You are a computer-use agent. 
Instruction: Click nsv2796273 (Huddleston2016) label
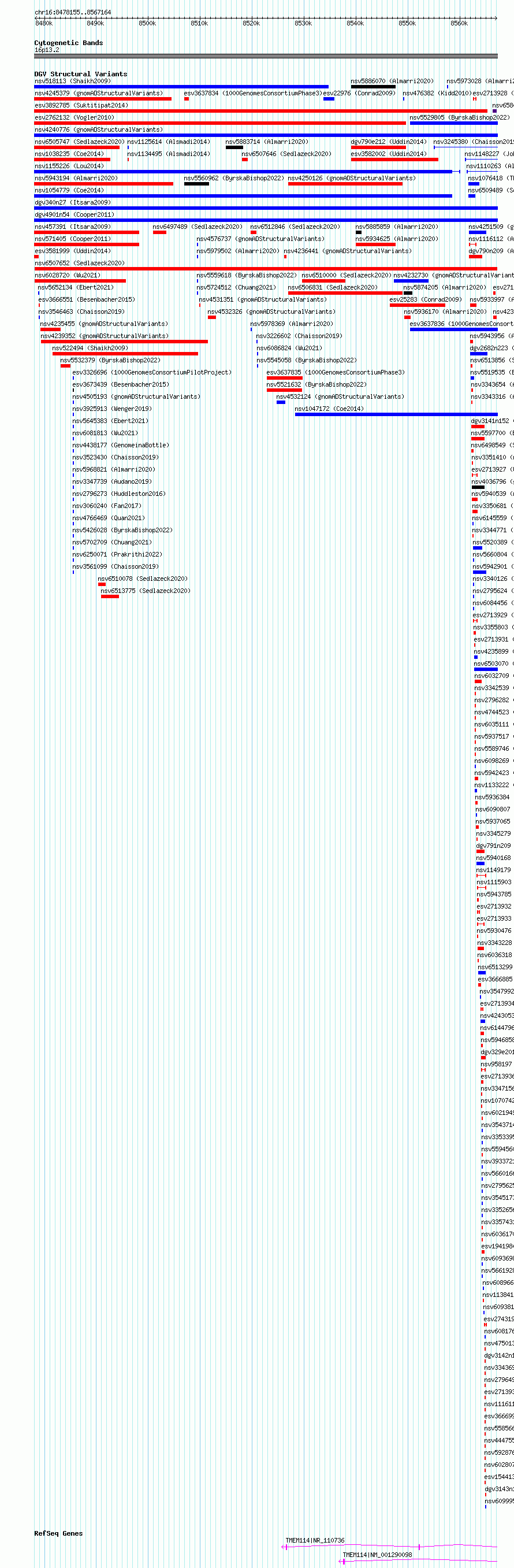click(119, 495)
